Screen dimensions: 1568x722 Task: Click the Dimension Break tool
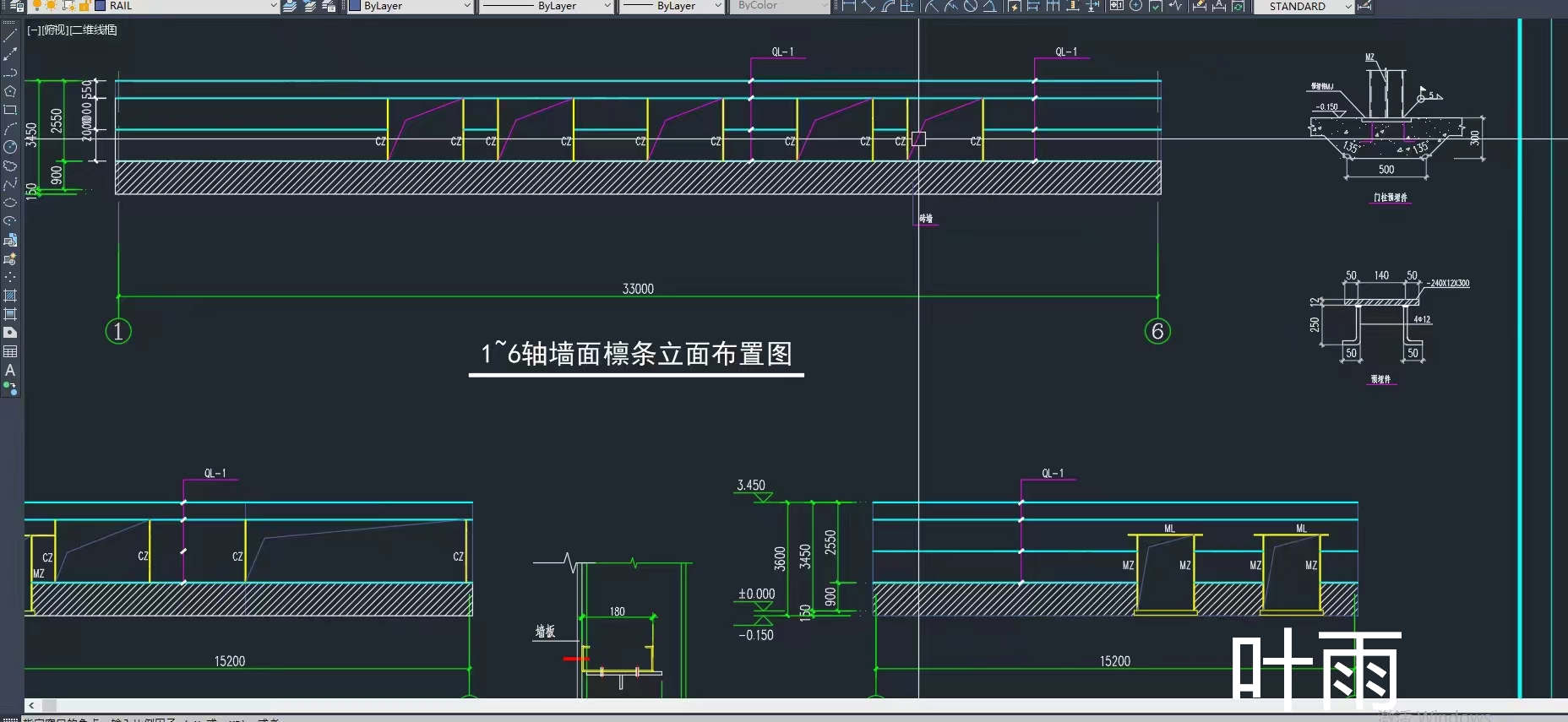1092,6
